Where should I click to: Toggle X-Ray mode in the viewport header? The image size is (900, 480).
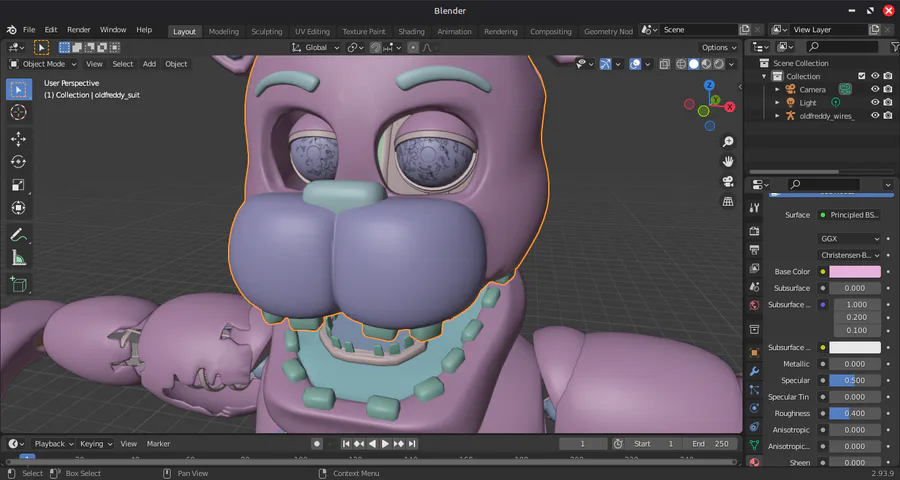[665, 64]
